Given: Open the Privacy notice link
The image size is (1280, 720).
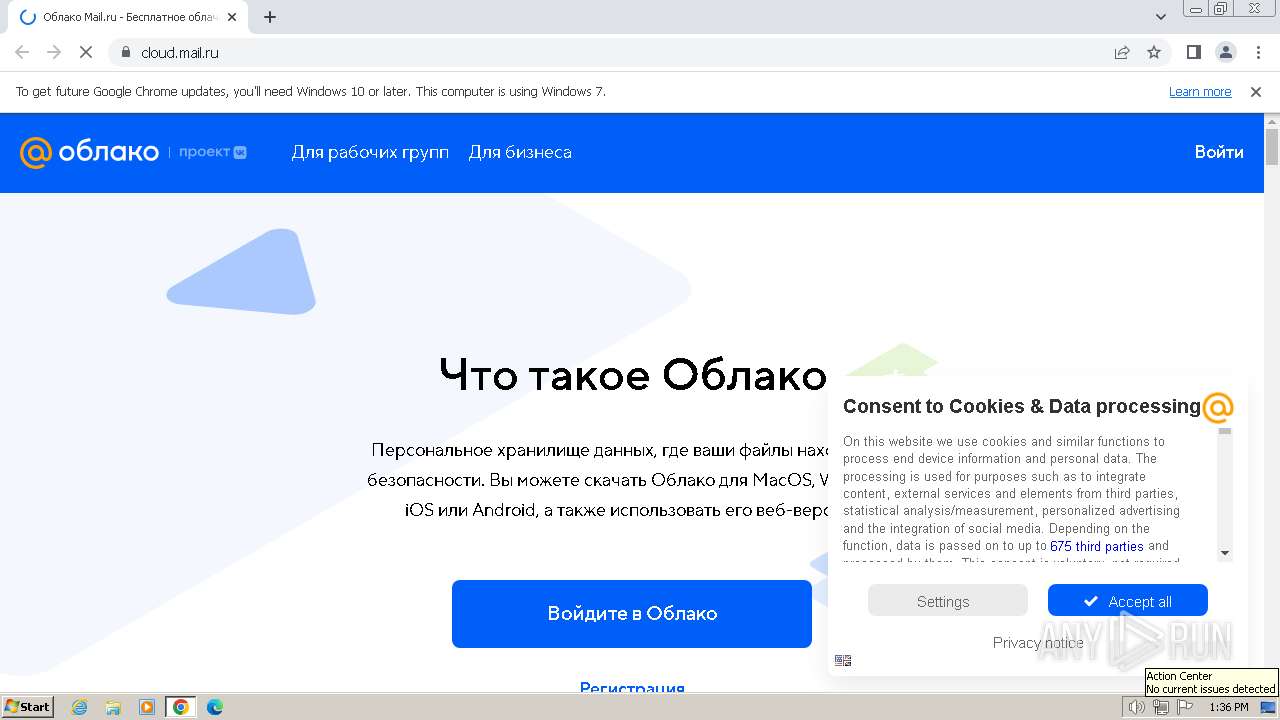Looking at the screenshot, I should click(1038, 642).
